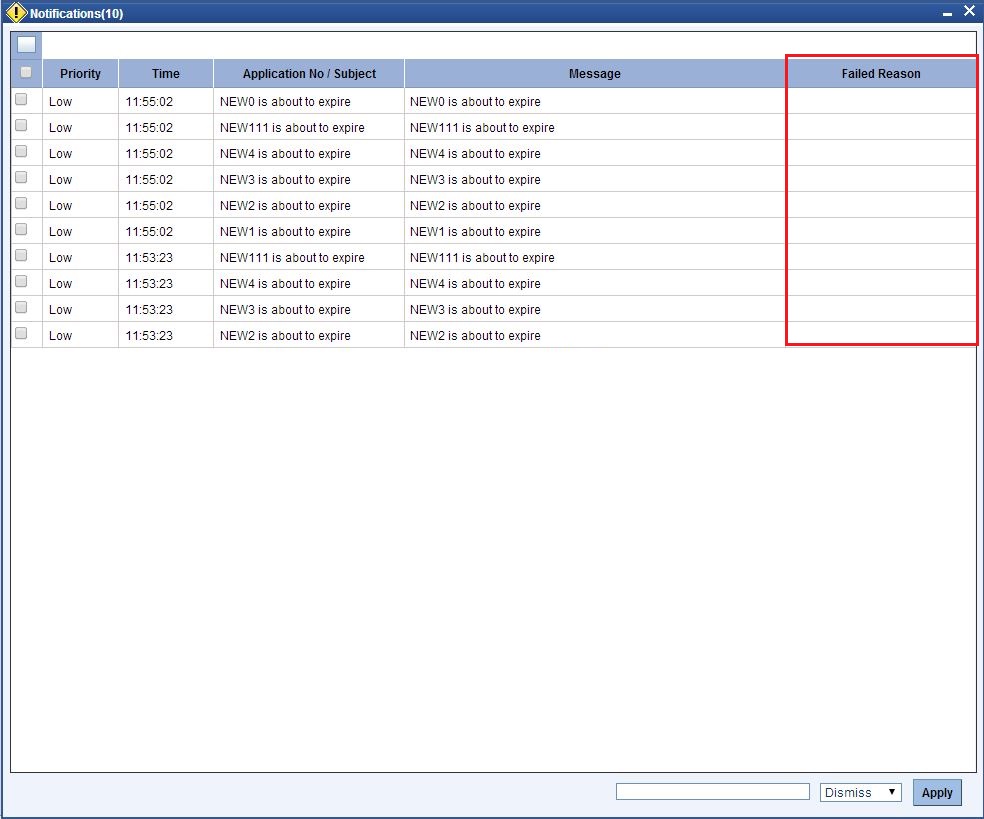Check the NEW111 11:53:23 row checkbox
This screenshot has width=984, height=819.
coord(21,255)
